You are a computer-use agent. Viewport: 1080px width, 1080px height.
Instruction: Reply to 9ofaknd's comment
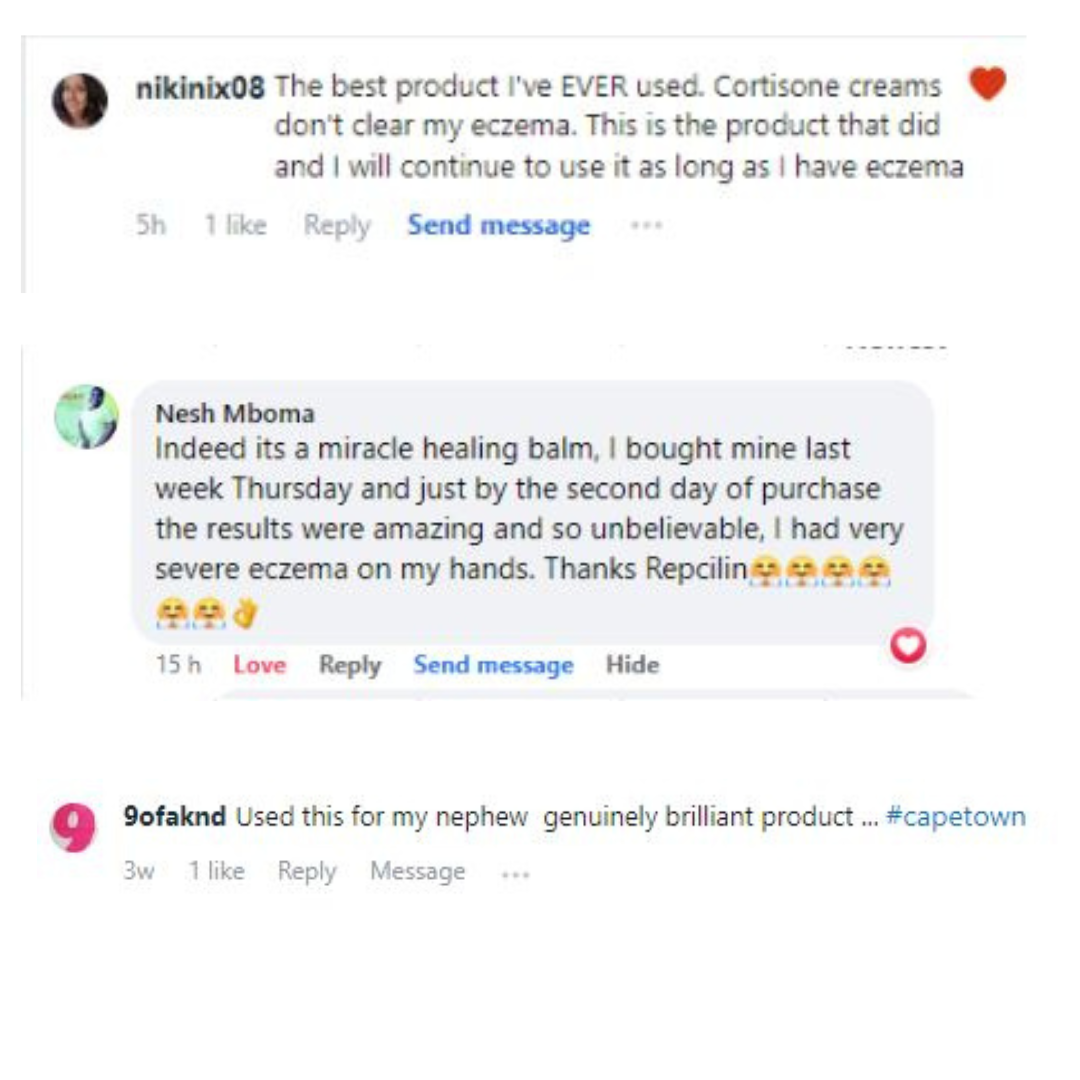pos(307,872)
